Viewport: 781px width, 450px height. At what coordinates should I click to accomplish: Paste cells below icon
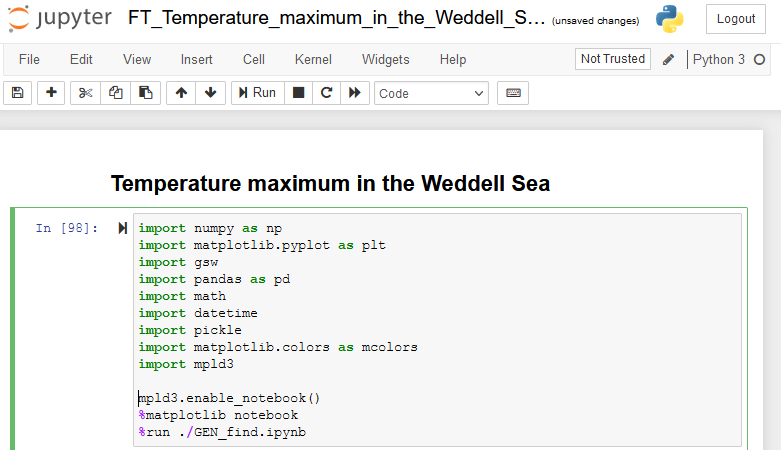pyautogui.click(x=145, y=93)
